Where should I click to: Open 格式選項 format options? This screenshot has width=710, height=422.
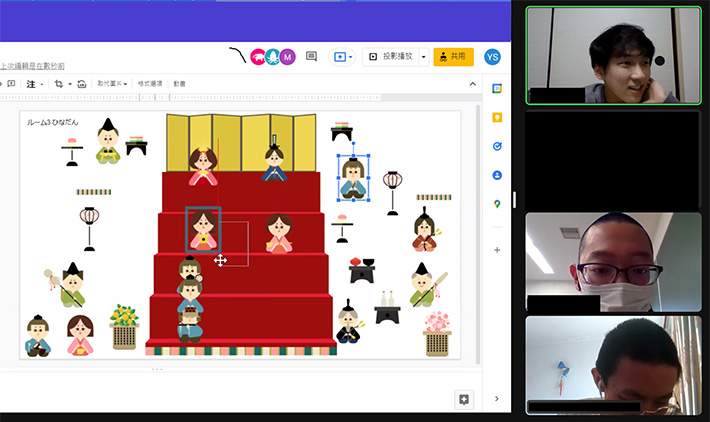point(150,84)
